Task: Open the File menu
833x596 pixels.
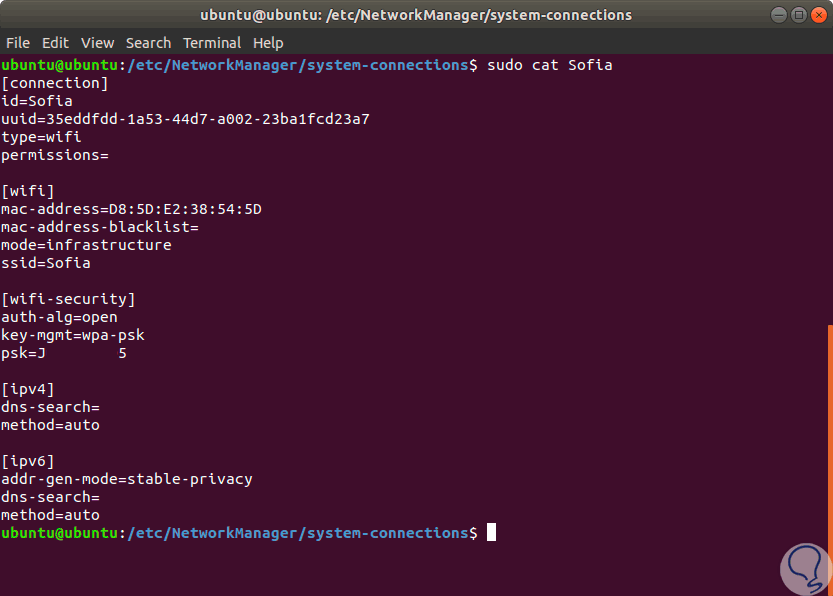Action: click(18, 43)
